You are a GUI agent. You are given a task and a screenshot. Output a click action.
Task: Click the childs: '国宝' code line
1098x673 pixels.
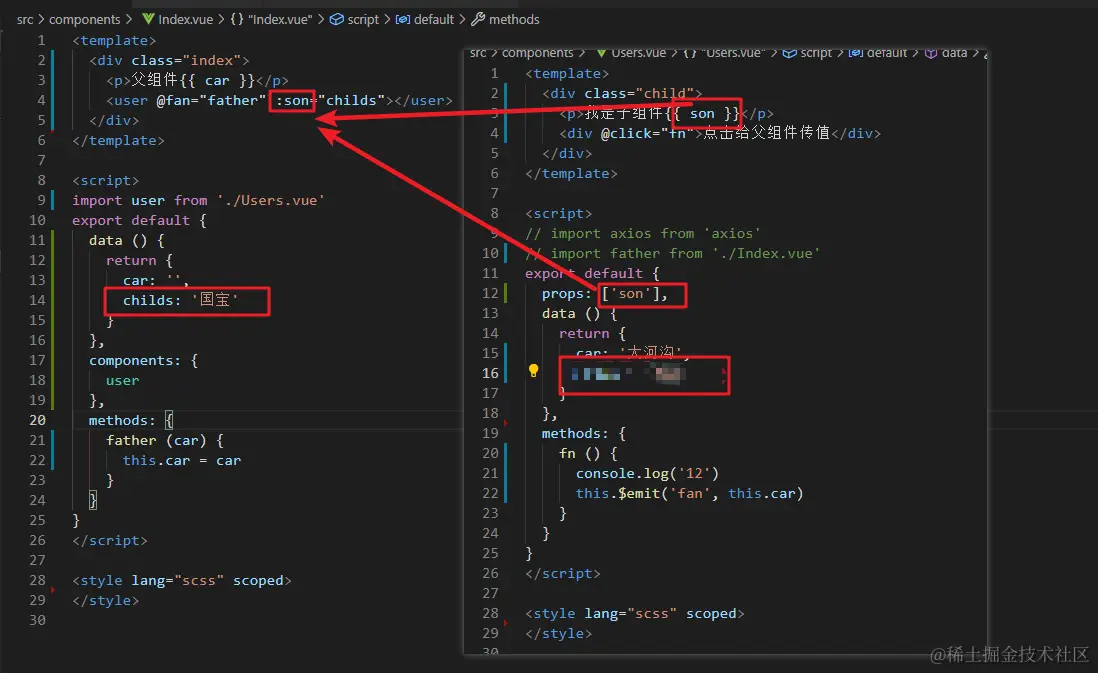click(180, 300)
